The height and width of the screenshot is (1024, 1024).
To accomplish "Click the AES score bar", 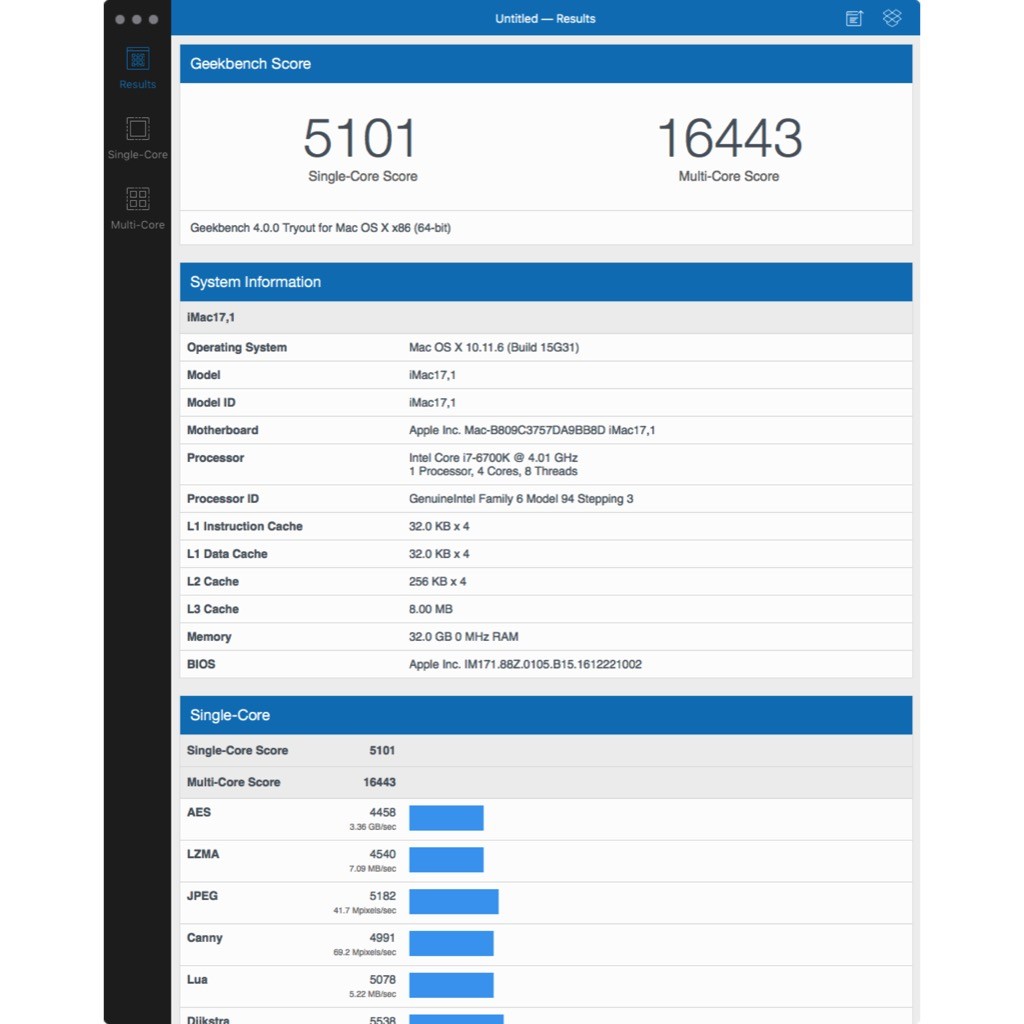I will [446, 818].
